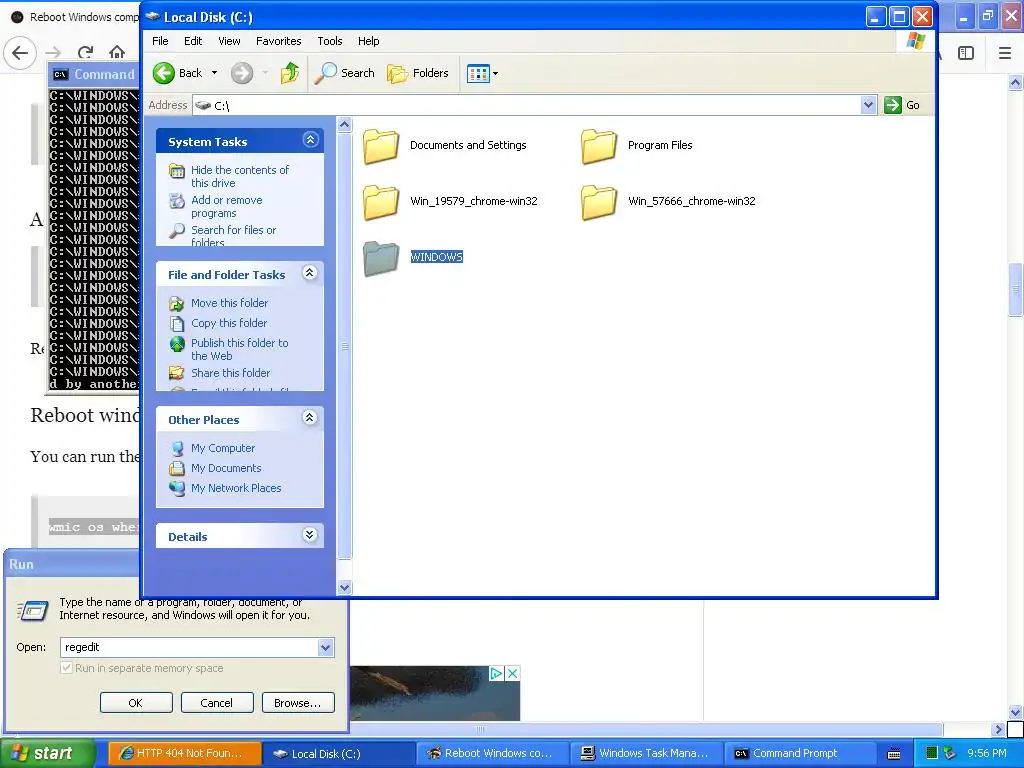Open the browser hamburger menu
The image size is (1024, 768).
pos(1005,53)
